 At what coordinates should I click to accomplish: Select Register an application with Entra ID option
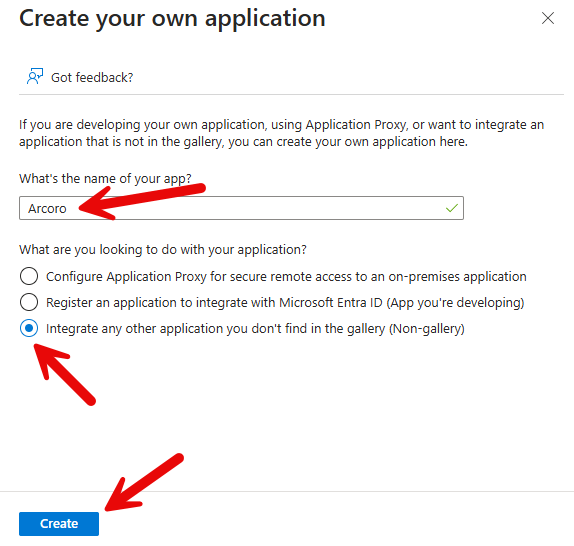pos(29,302)
